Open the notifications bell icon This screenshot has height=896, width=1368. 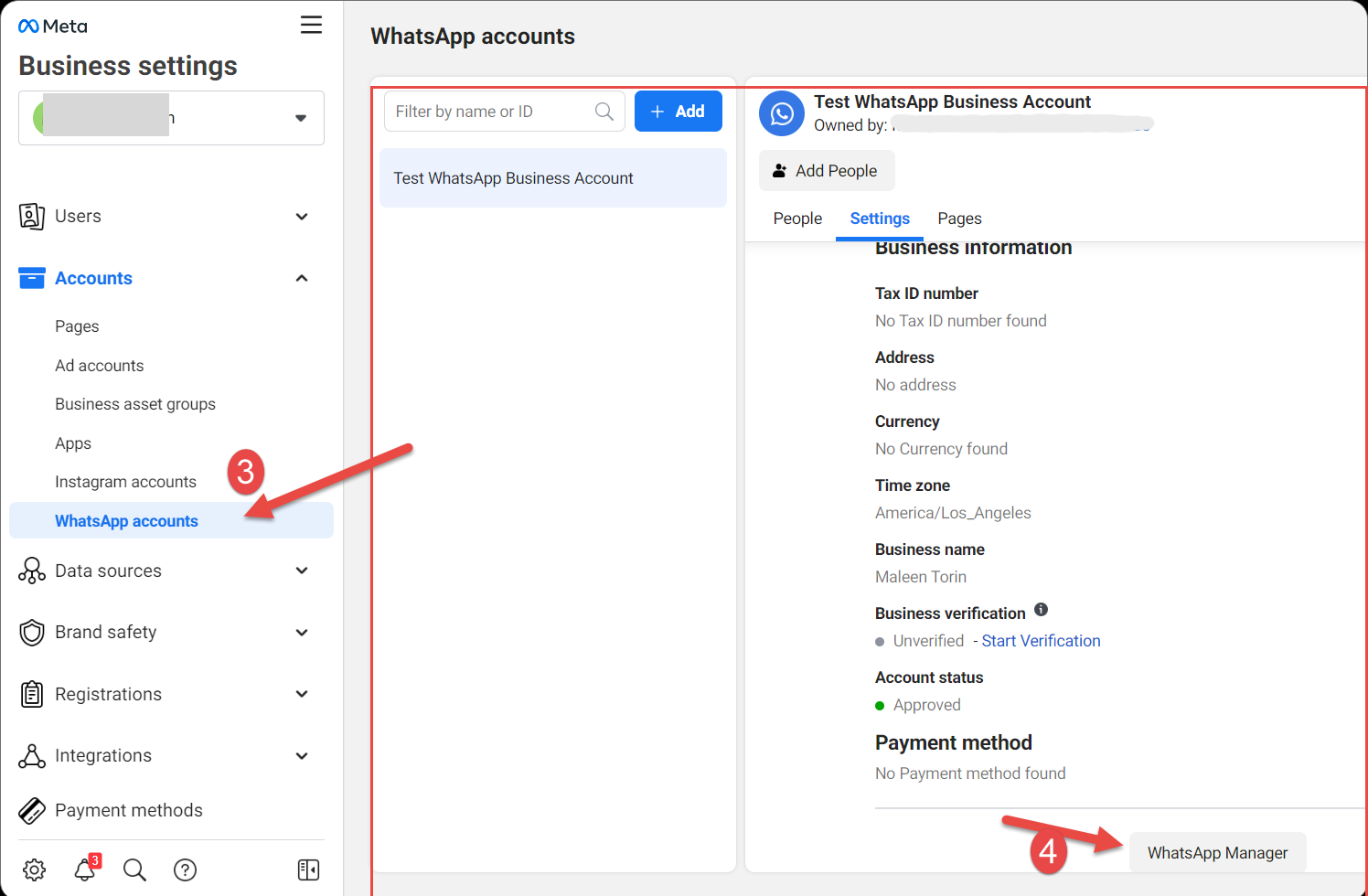[x=85, y=869]
